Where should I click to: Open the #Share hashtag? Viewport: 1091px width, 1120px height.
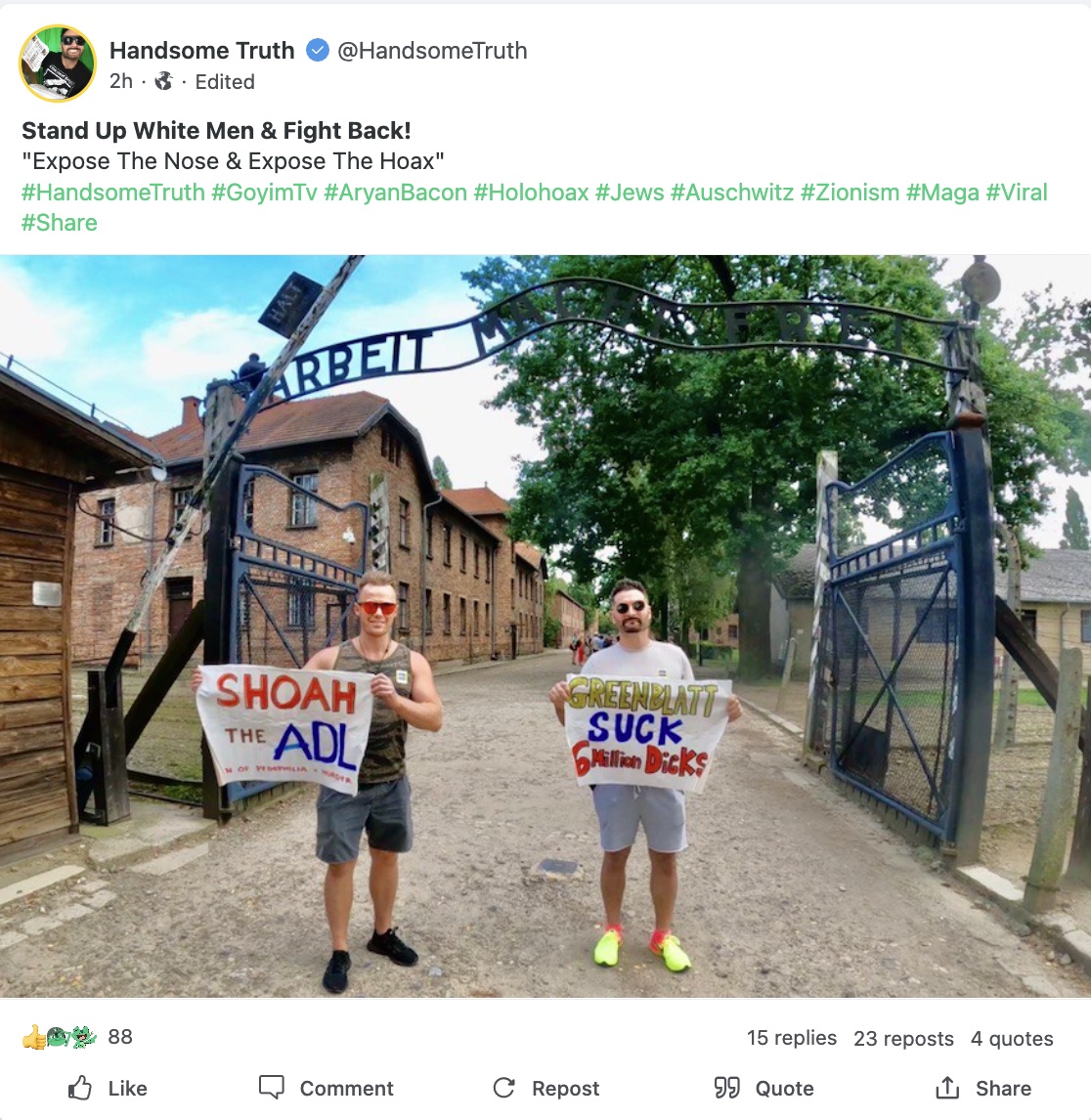(x=60, y=223)
